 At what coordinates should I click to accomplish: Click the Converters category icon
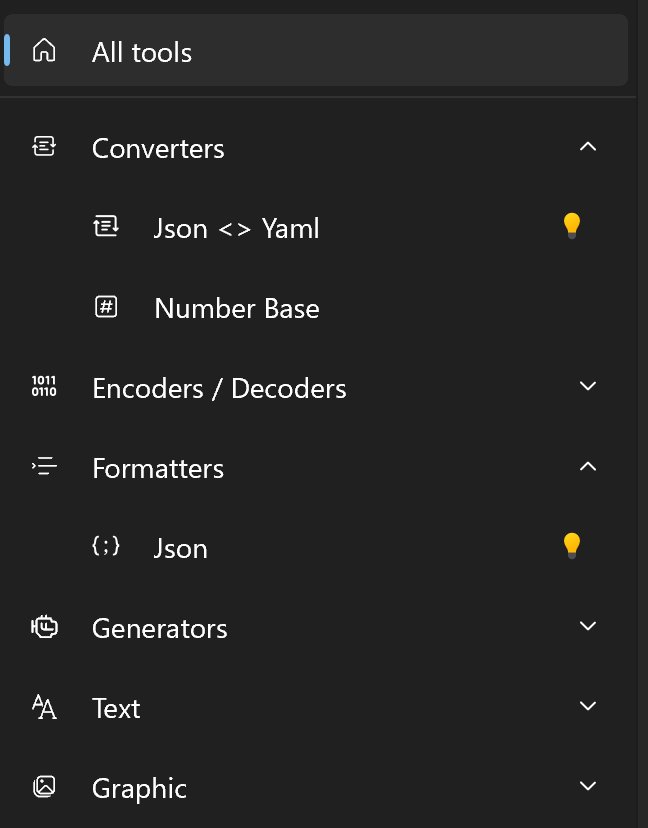44,148
